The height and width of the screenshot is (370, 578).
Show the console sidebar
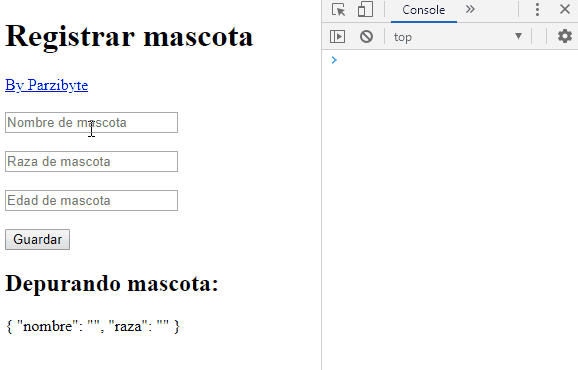point(337,36)
